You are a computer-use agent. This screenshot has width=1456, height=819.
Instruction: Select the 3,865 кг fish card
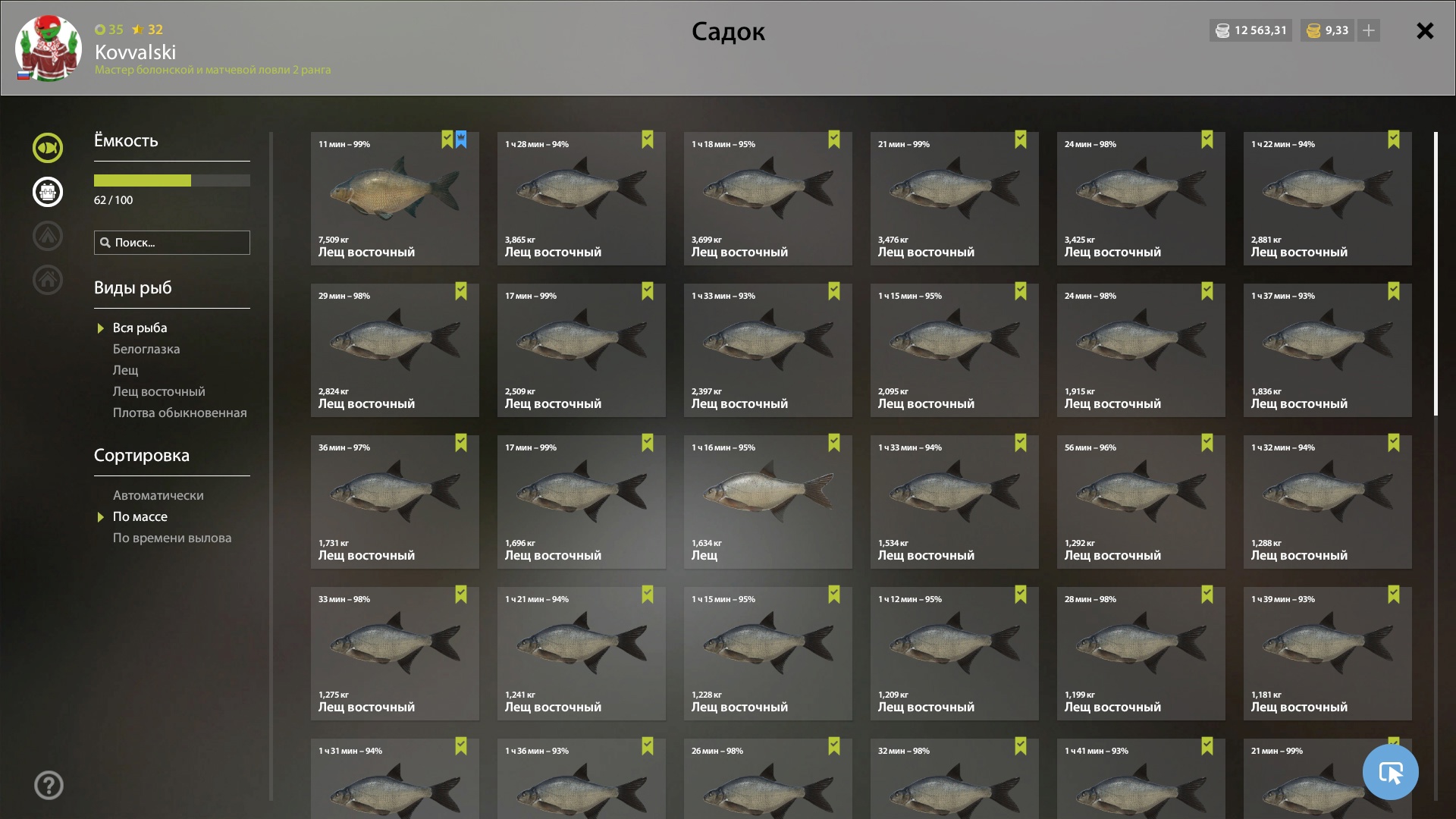582,199
